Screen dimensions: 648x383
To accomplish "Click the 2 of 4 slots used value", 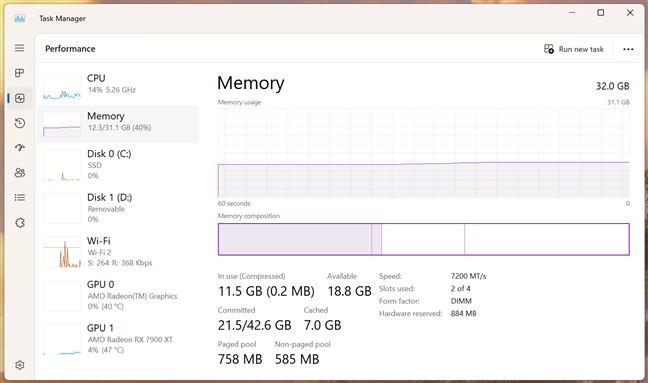I will (x=460, y=288).
